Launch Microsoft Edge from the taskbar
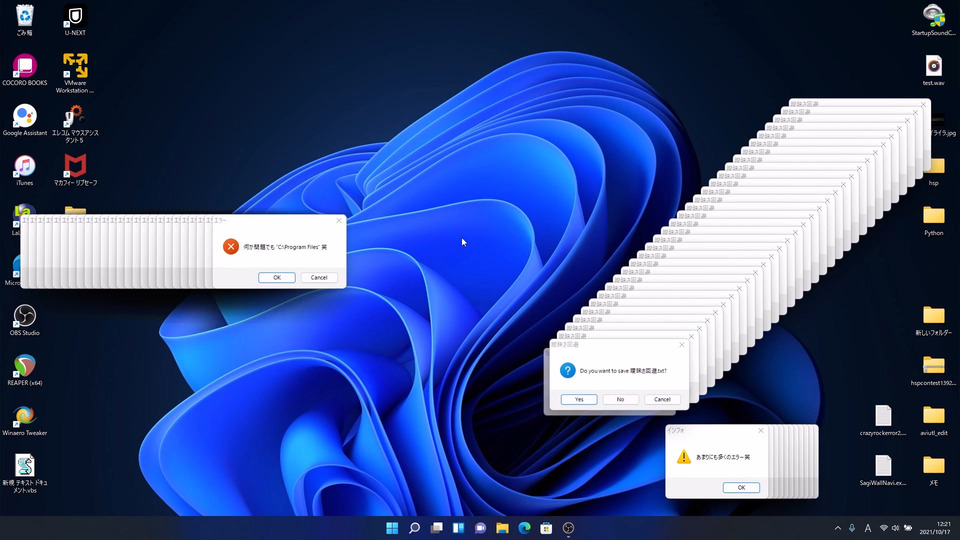This screenshot has width=960, height=540. click(x=524, y=528)
